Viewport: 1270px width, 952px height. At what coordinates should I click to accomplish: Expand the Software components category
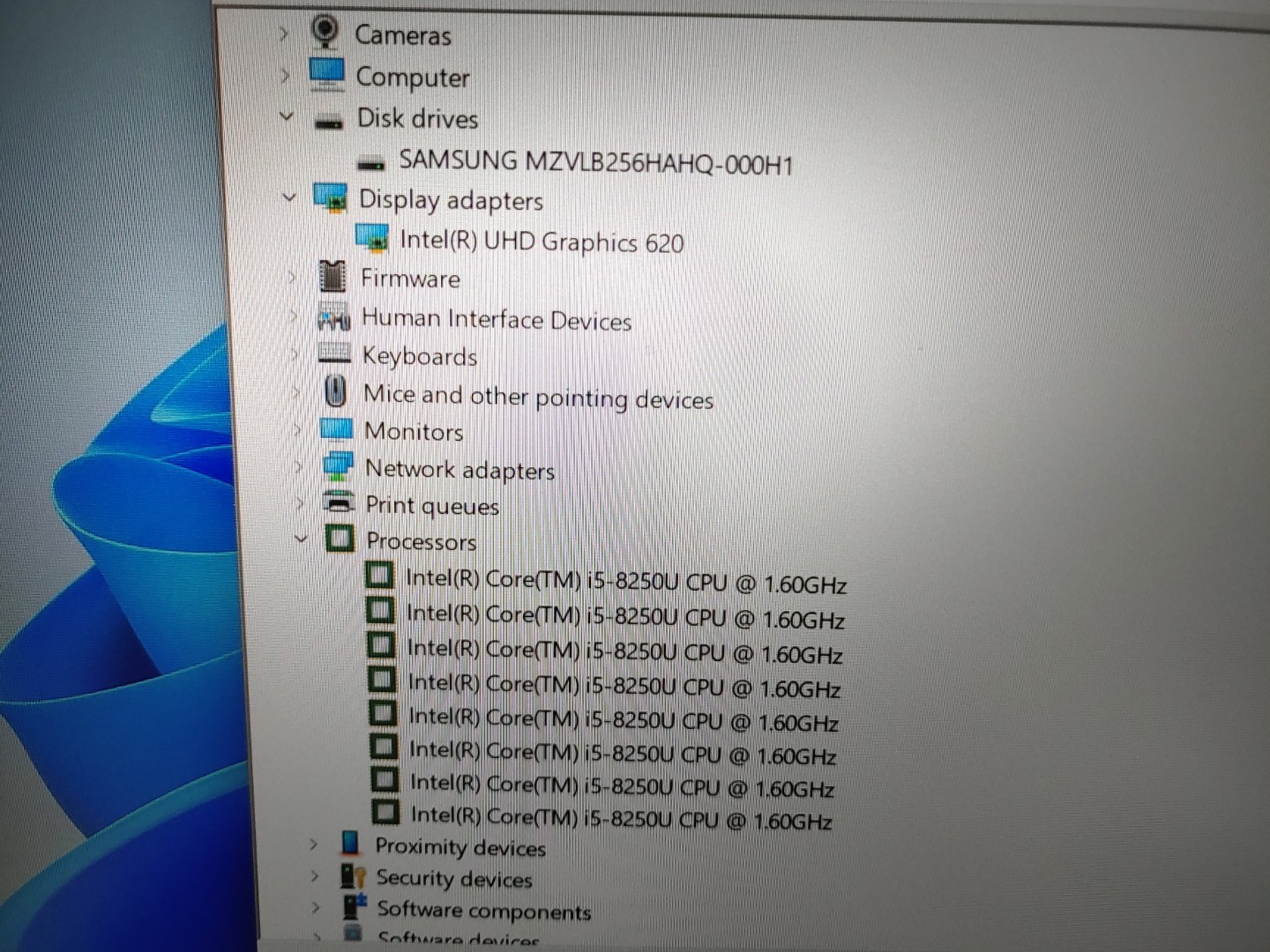pyautogui.click(x=317, y=907)
